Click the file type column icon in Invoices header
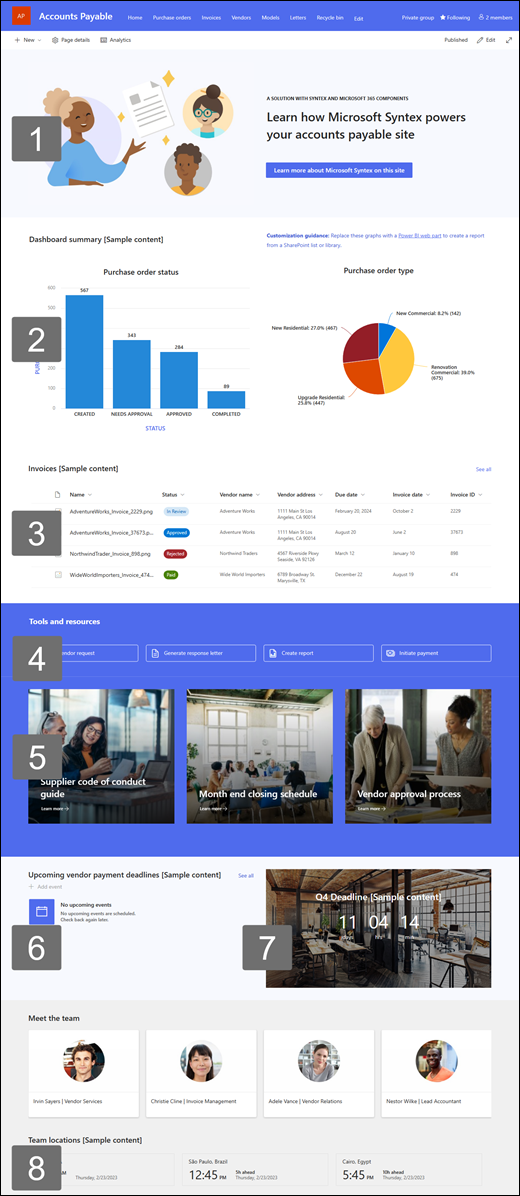 point(57,494)
